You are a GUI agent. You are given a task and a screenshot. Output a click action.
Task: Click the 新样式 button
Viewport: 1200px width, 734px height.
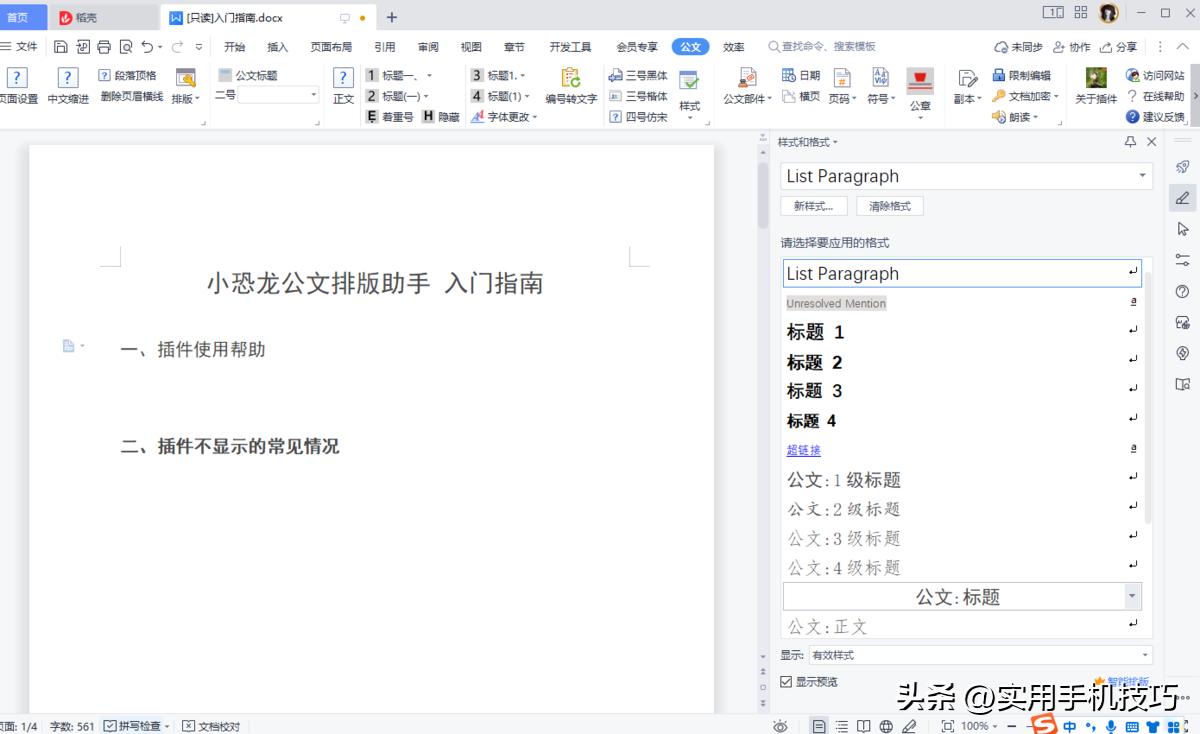[813, 205]
